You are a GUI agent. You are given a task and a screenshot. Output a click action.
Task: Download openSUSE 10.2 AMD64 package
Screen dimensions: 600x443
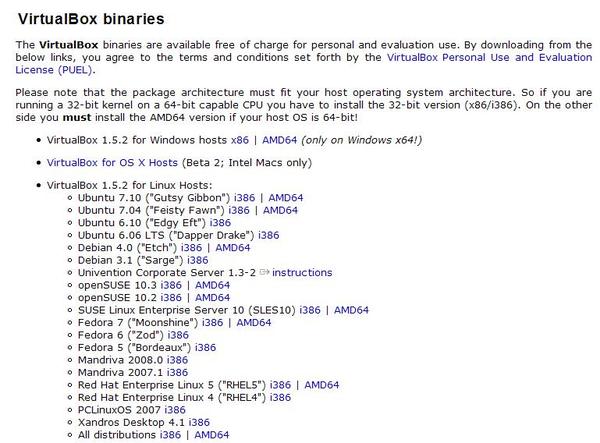point(212,298)
